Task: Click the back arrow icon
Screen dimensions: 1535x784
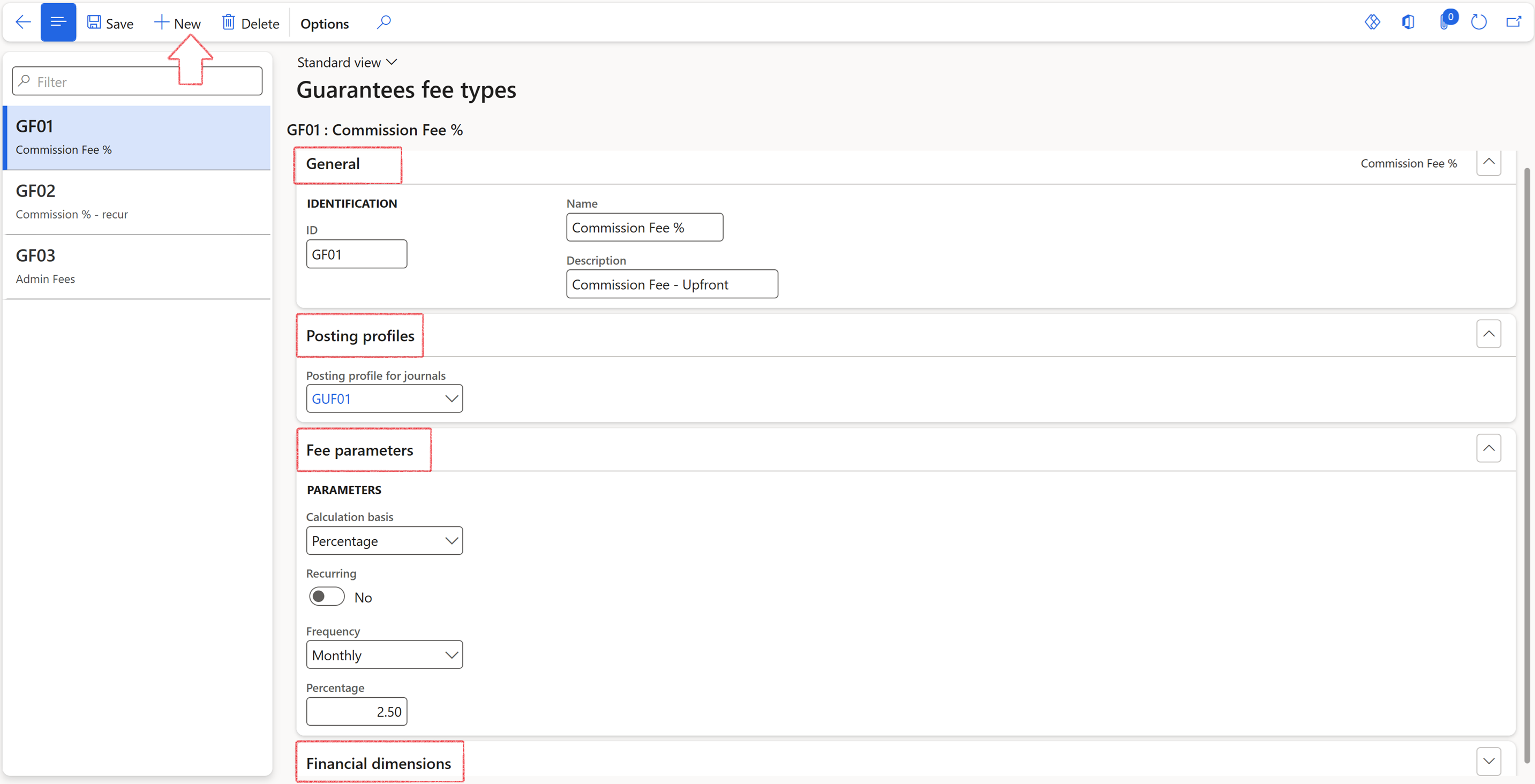Action: pyautogui.click(x=22, y=22)
